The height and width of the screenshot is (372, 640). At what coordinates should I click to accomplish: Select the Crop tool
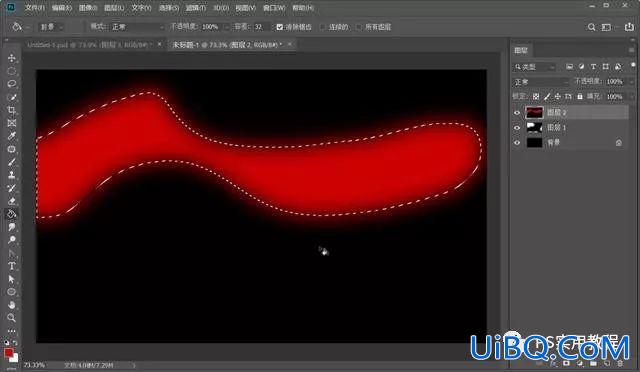click(x=11, y=110)
